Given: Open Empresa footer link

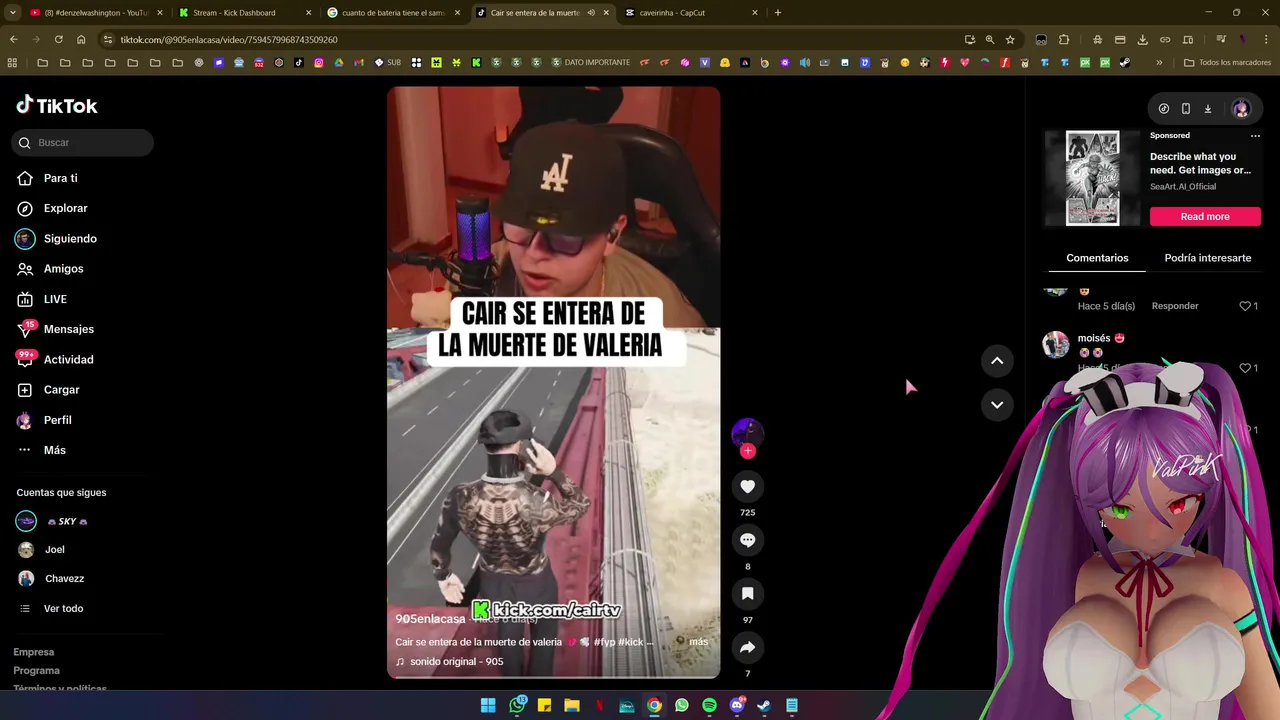Looking at the screenshot, I should [34, 652].
